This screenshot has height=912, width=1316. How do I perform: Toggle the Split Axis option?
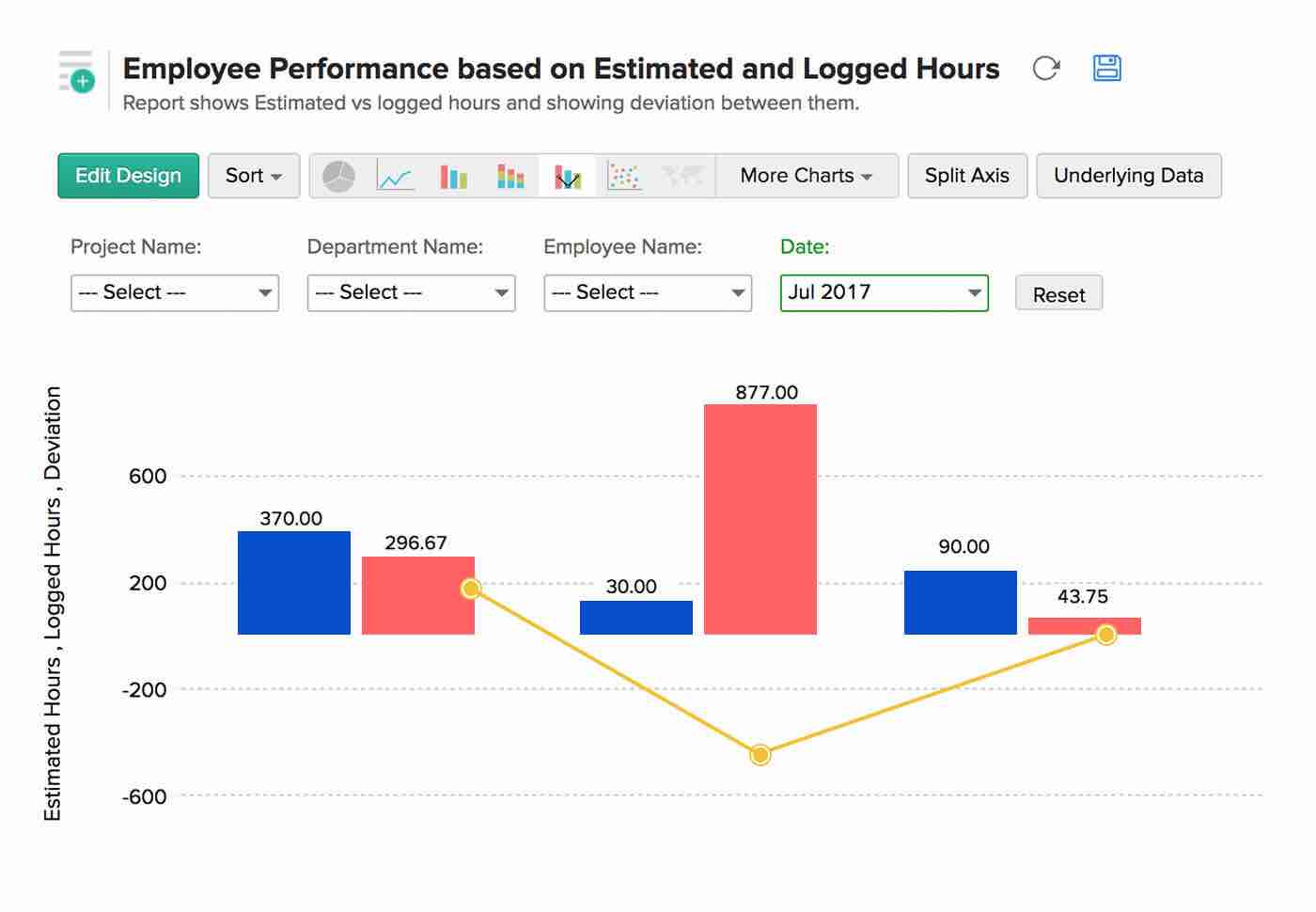click(x=967, y=175)
